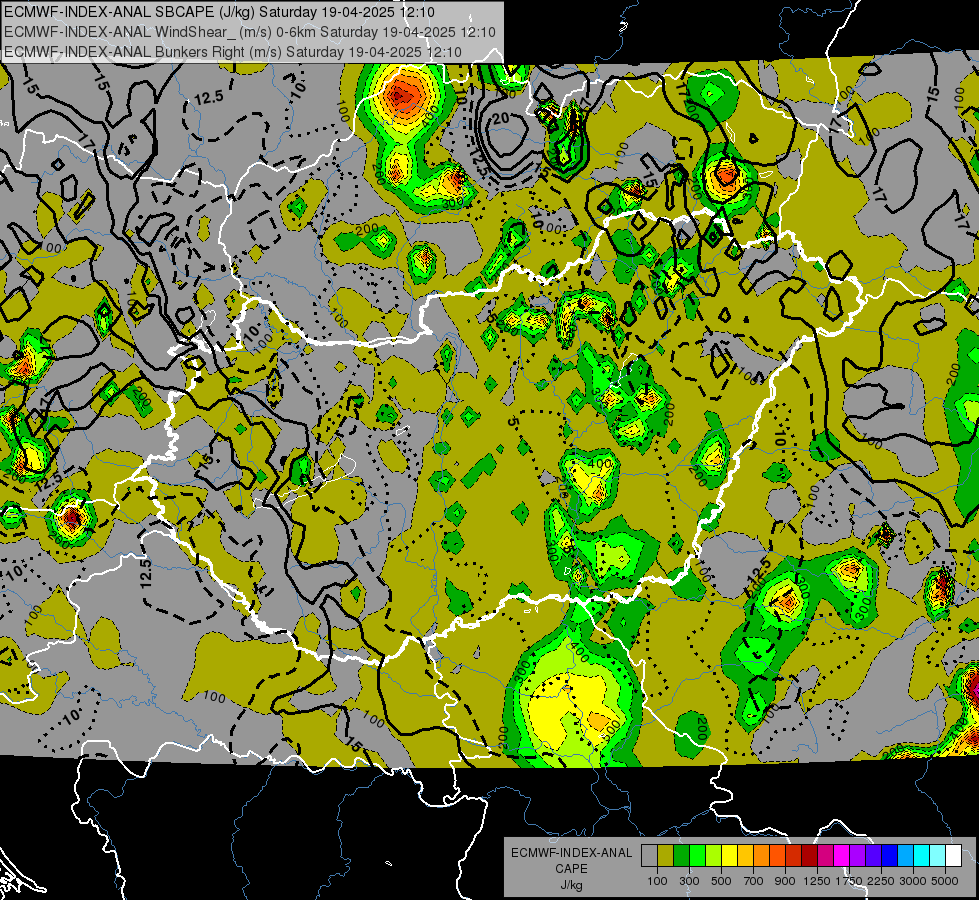Click the pale cyan legend swatch
This screenshot has height=900, width=979.
point(938,855)
